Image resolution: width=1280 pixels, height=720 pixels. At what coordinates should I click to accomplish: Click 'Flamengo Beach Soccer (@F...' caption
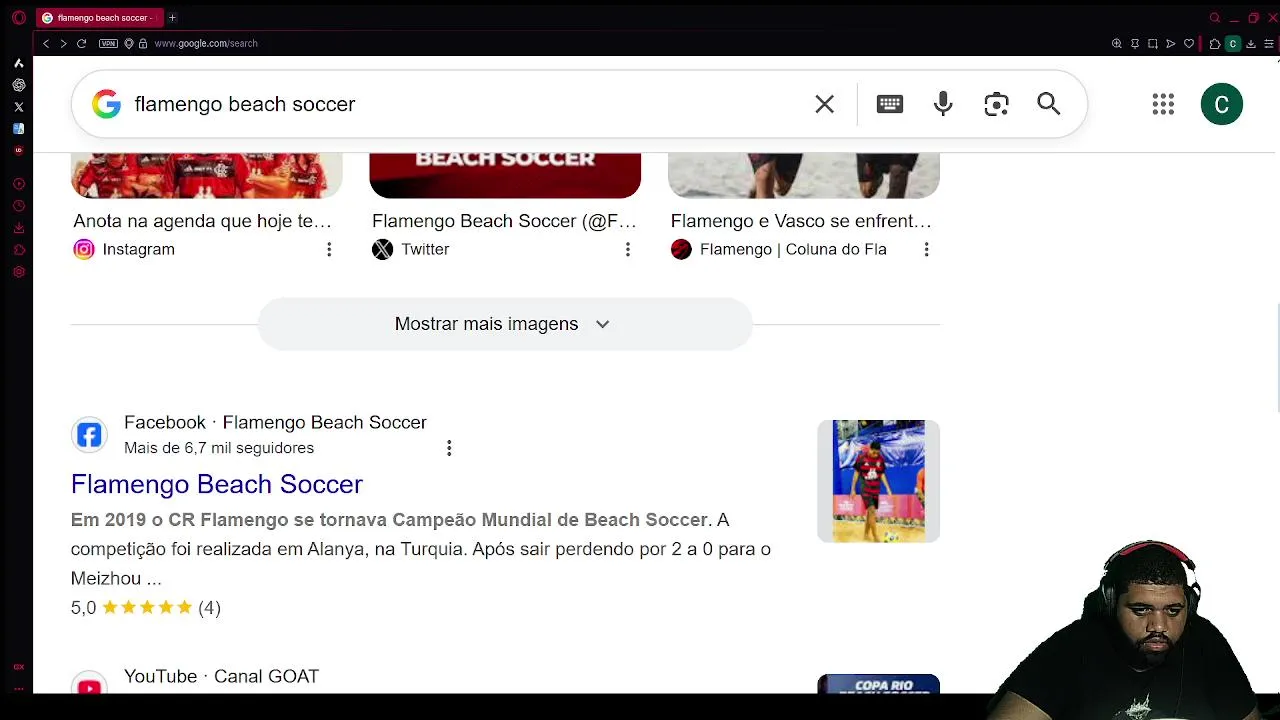tap(504, 221)
